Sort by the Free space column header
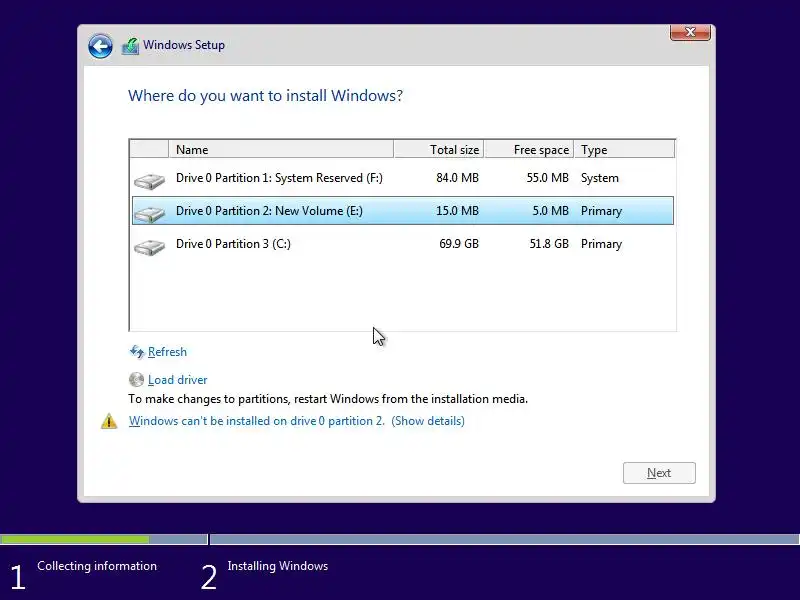Viewport: 800px width, 600px height. (x=529, y=149)
